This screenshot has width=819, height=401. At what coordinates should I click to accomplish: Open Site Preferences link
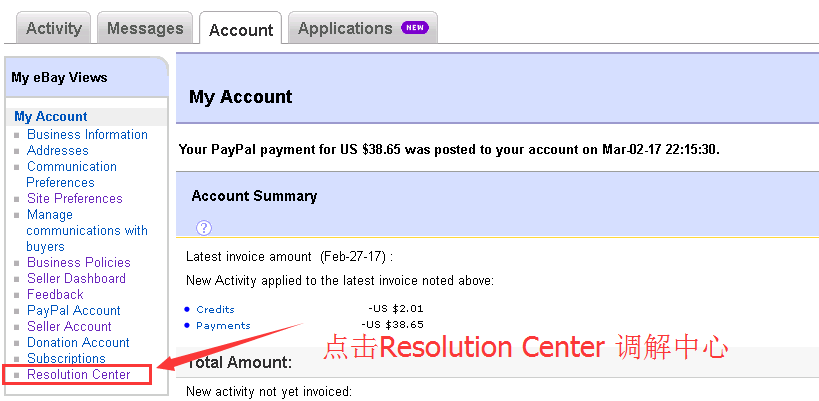(x=75, y=199)
